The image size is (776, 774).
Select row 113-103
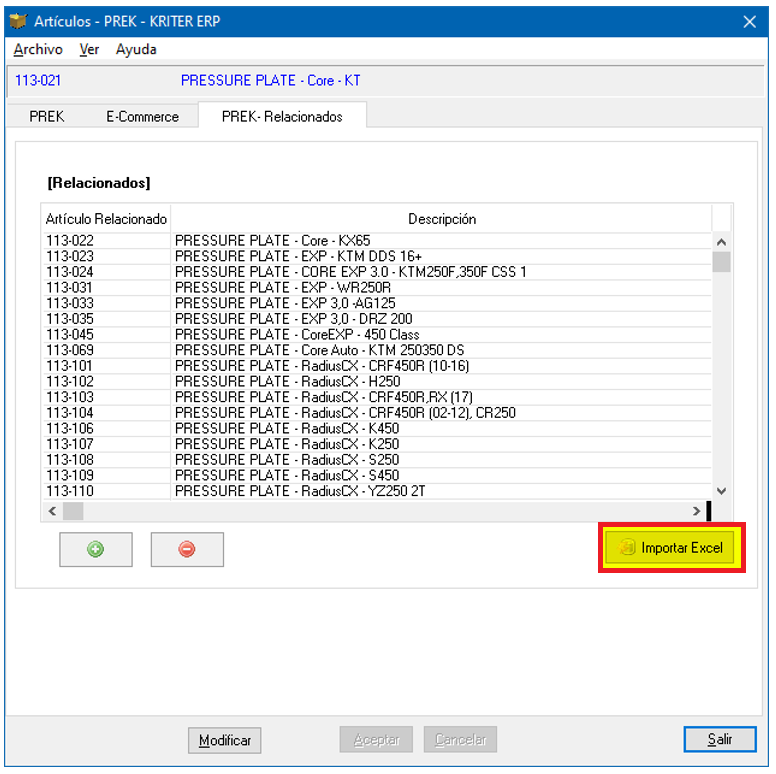377,397
